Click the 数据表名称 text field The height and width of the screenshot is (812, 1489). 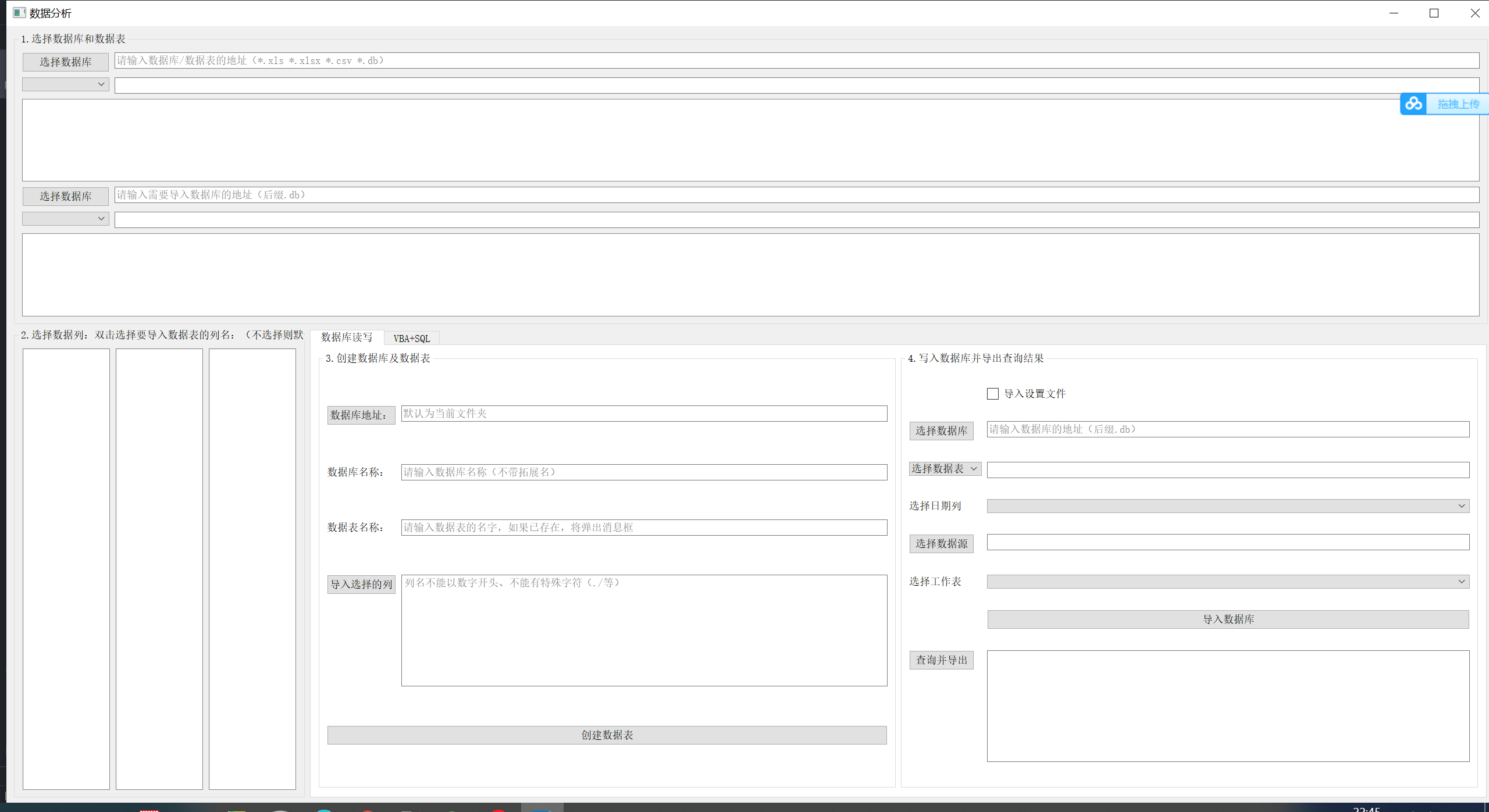[644, 528]
